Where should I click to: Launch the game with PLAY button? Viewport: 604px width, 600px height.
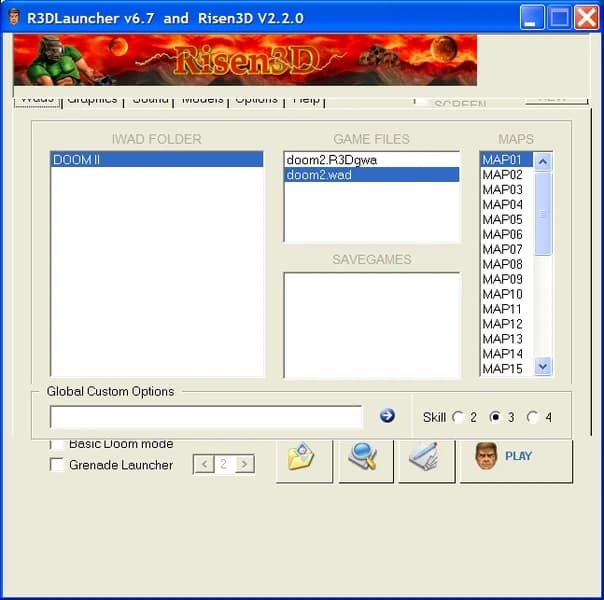coord(516,461)
